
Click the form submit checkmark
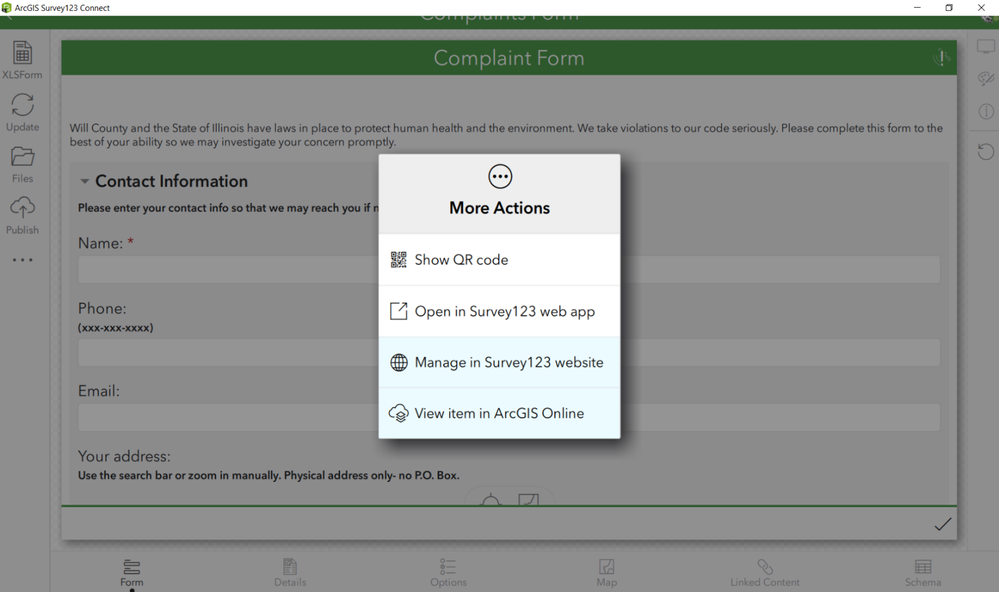pyautogui.click(x=942, y=524)
